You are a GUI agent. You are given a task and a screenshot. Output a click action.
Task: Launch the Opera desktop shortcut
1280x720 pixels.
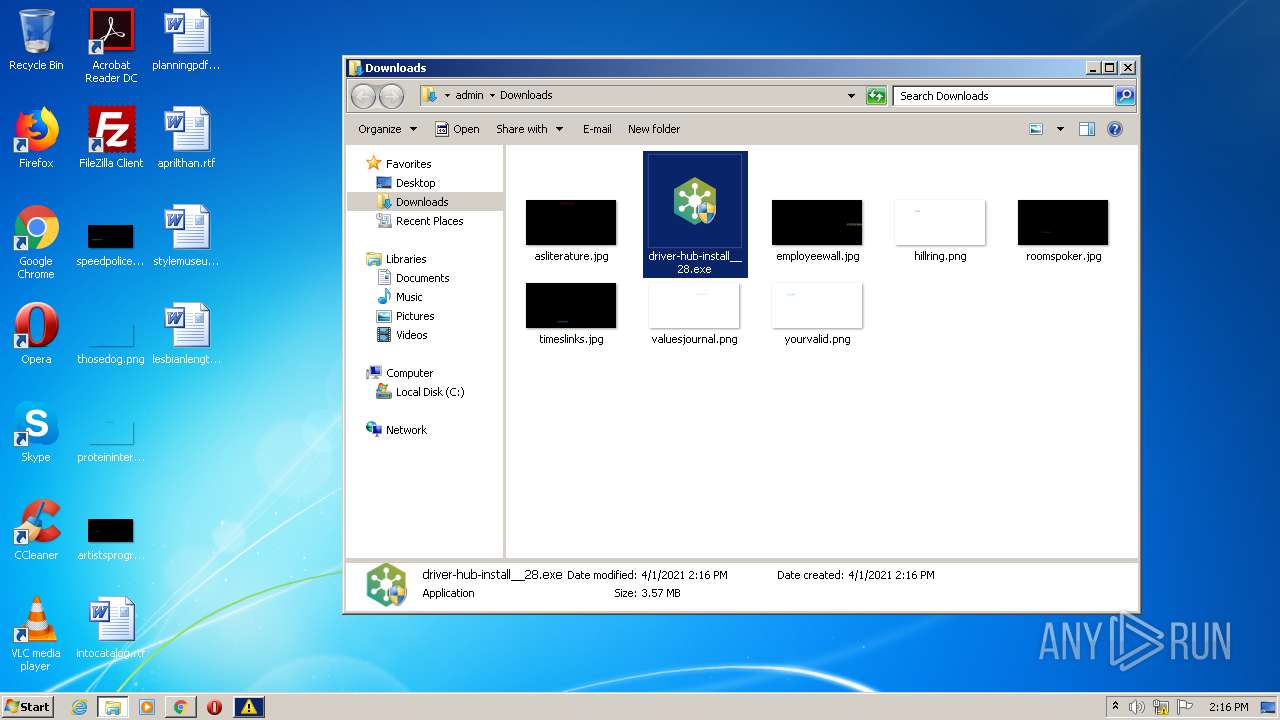[36, 334]
